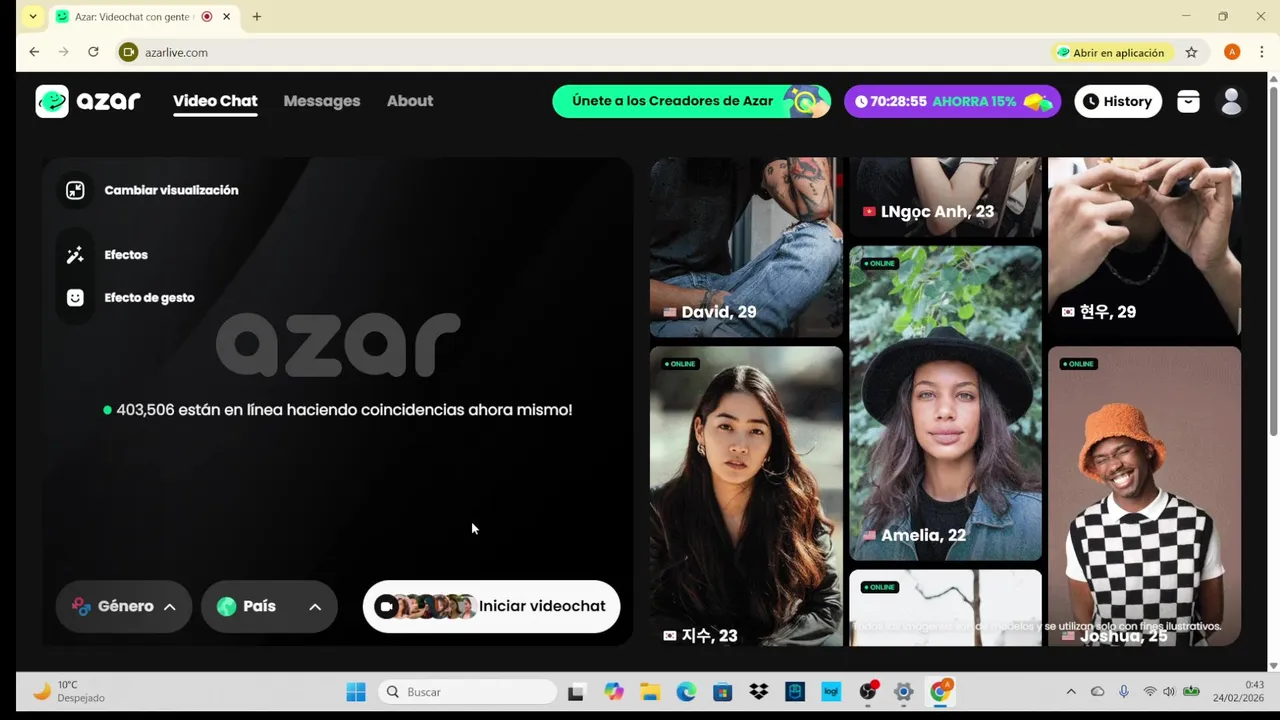Viewport: 1280px width, 720px height.
Task: Open 지수, 23 profile card
Action: [746, 496]
